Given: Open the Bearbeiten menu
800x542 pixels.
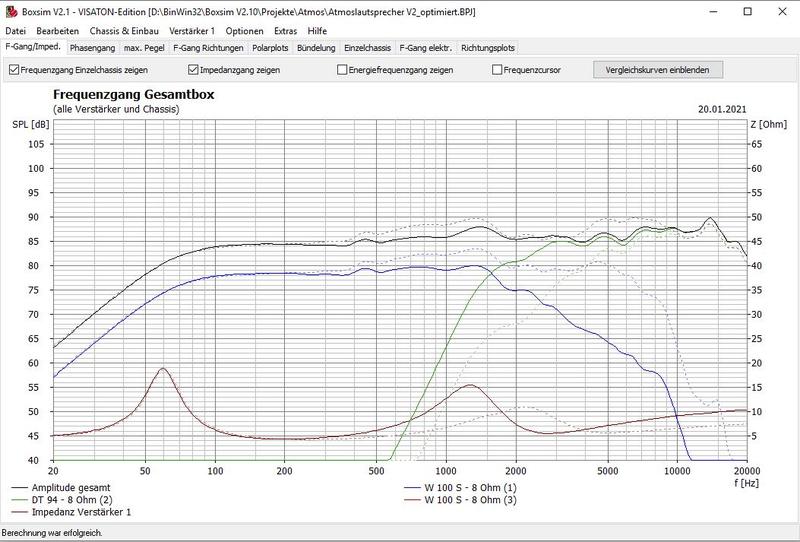Looking at the screenshot, I should click(57, 31).
